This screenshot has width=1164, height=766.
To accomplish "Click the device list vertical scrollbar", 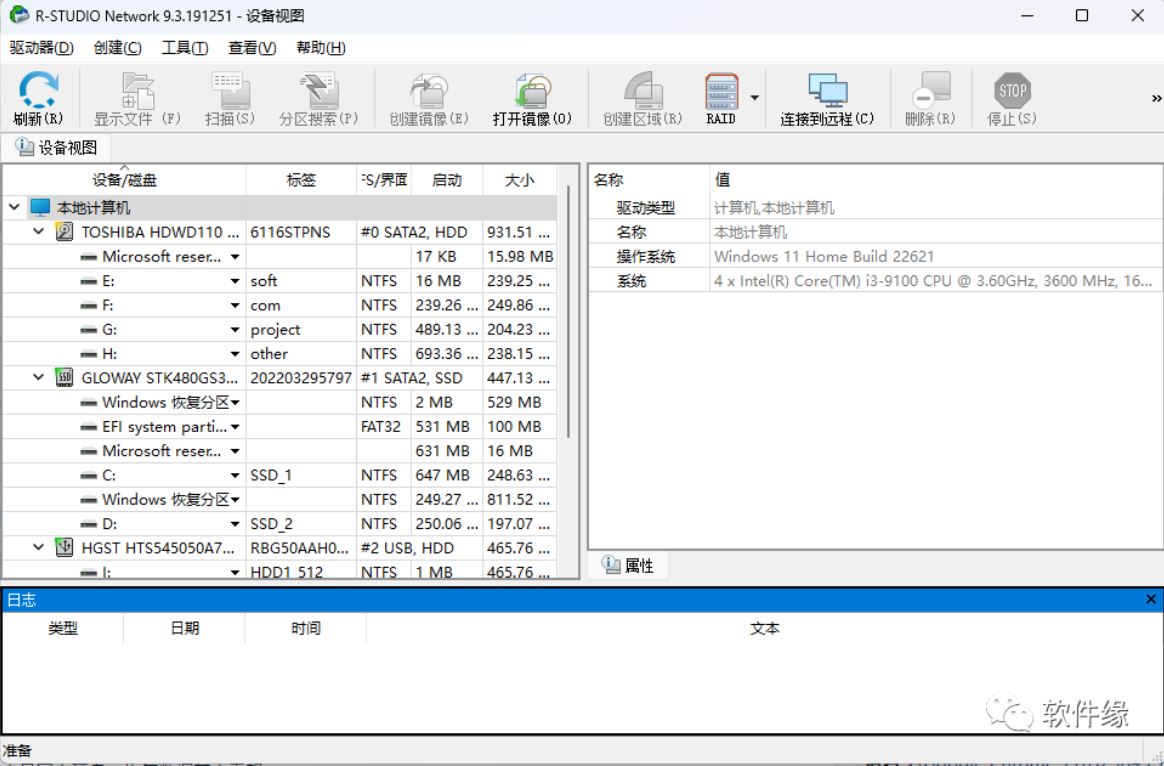I will (569, 312).
